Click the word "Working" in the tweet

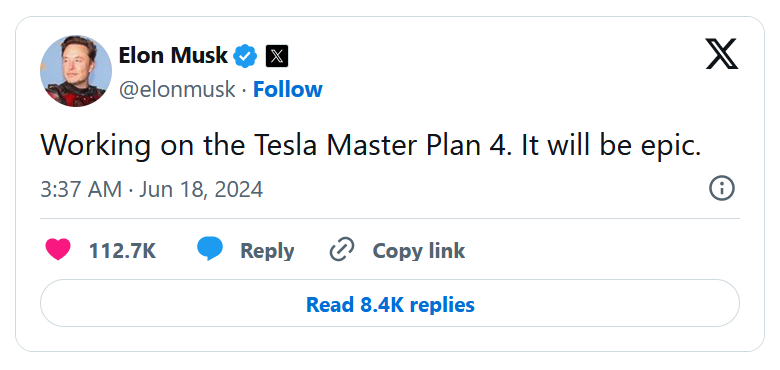(x=96, y=146)
